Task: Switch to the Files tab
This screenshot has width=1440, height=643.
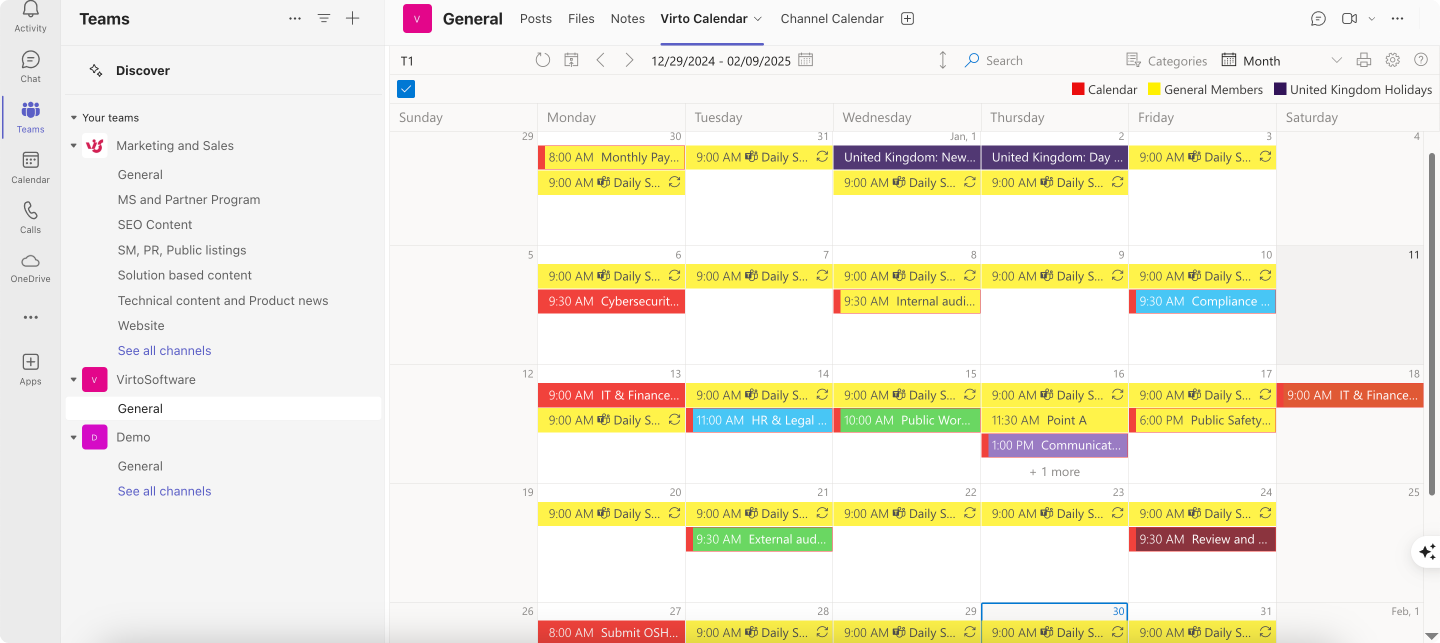Action: [x=581, y=19]
